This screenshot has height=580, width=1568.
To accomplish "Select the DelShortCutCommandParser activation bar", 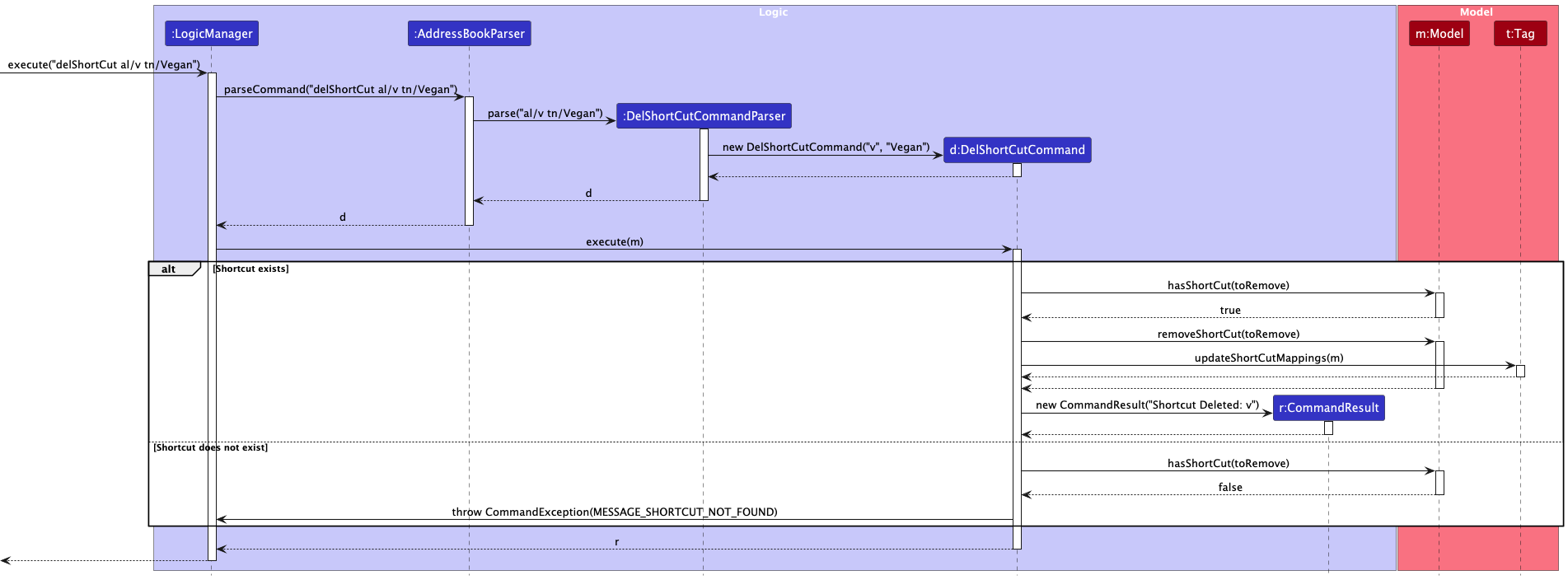I will click(x=704, y=165).
